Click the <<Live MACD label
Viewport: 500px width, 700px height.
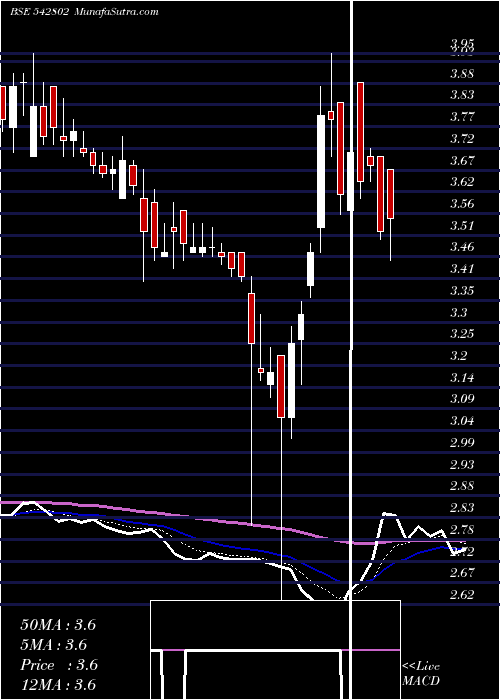point(421,673)
